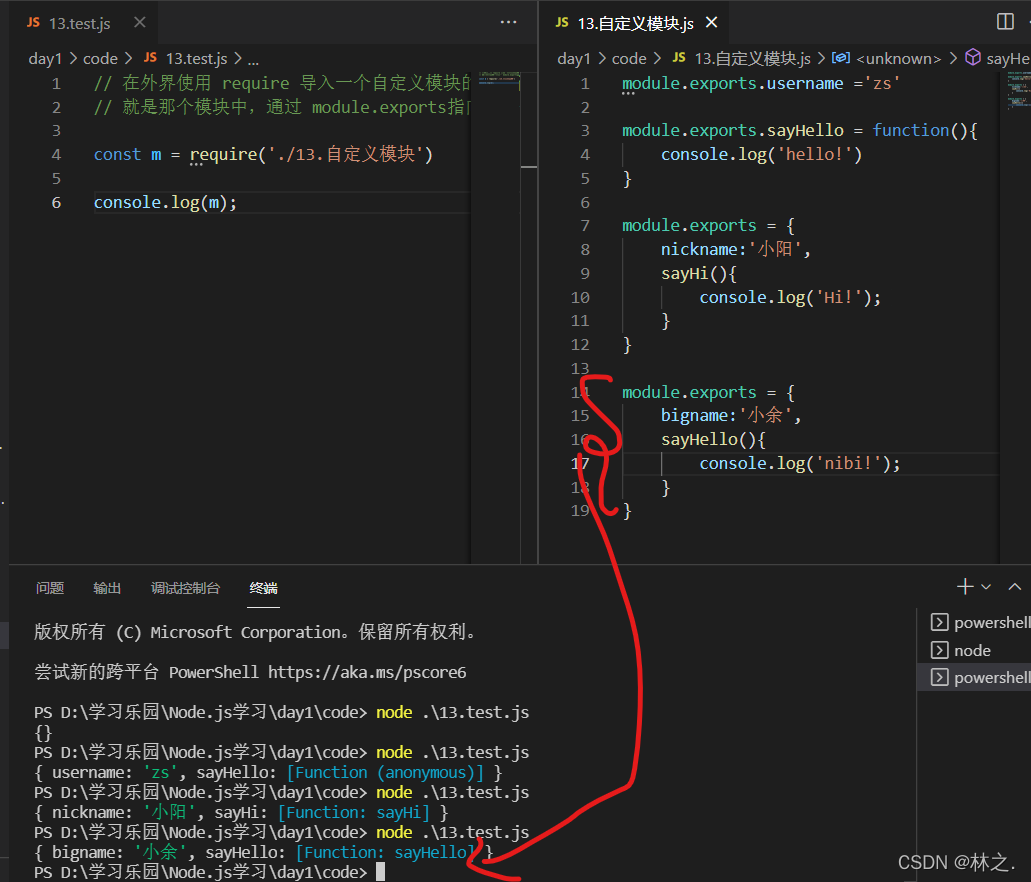Click the { nickname: '小阳' output line
The width and height of the screenshot is (1031, 882).
coord(241,812)
